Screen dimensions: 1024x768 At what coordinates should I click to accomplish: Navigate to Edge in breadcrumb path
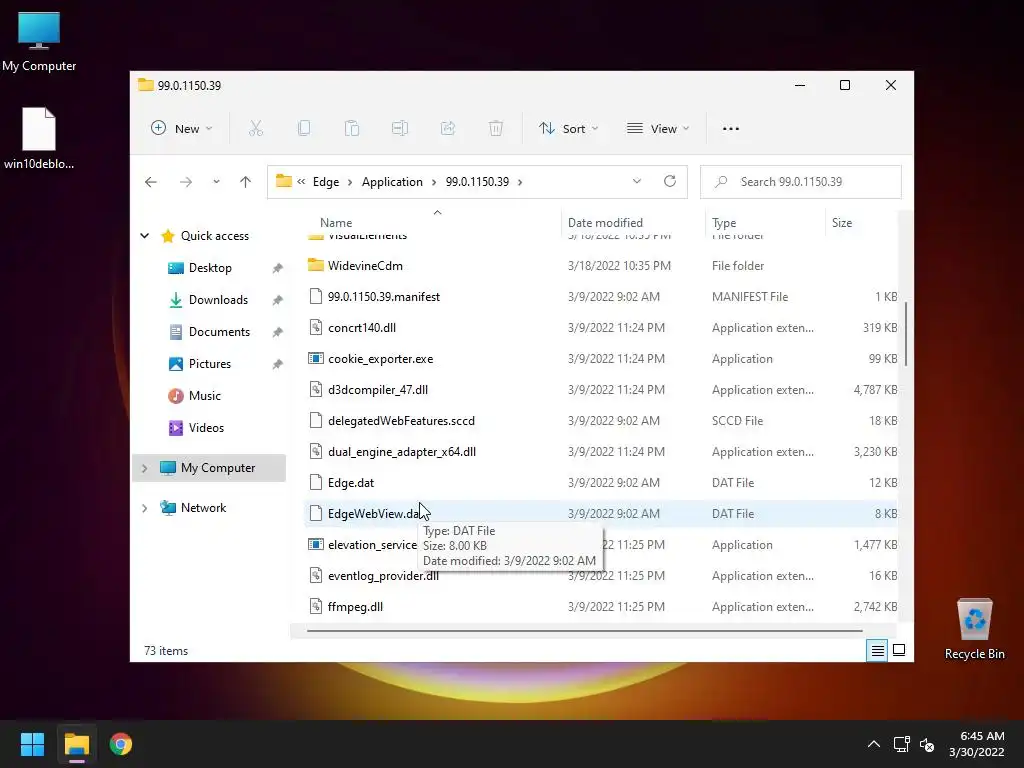pyautogui.click(x=325, y=182)
